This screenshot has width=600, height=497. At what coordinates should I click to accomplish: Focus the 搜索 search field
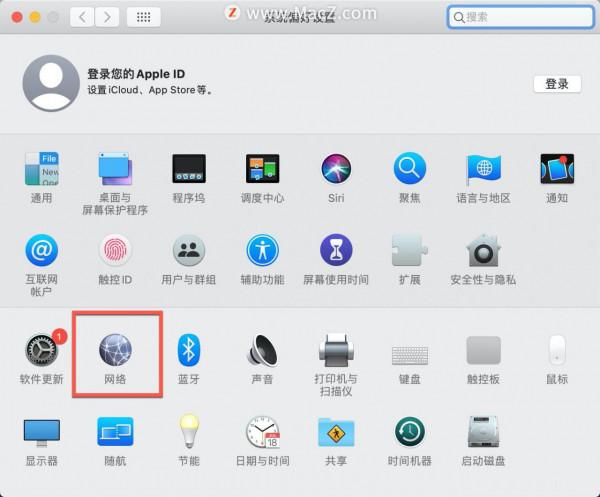pos(521,17)
